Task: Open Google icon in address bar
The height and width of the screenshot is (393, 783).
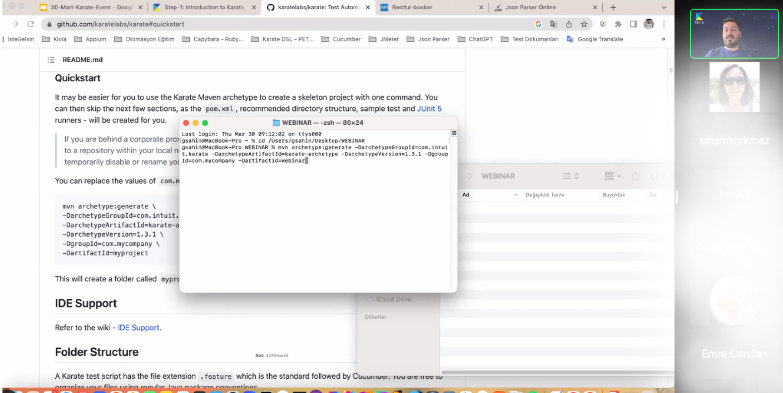Action: coord(538,24)
